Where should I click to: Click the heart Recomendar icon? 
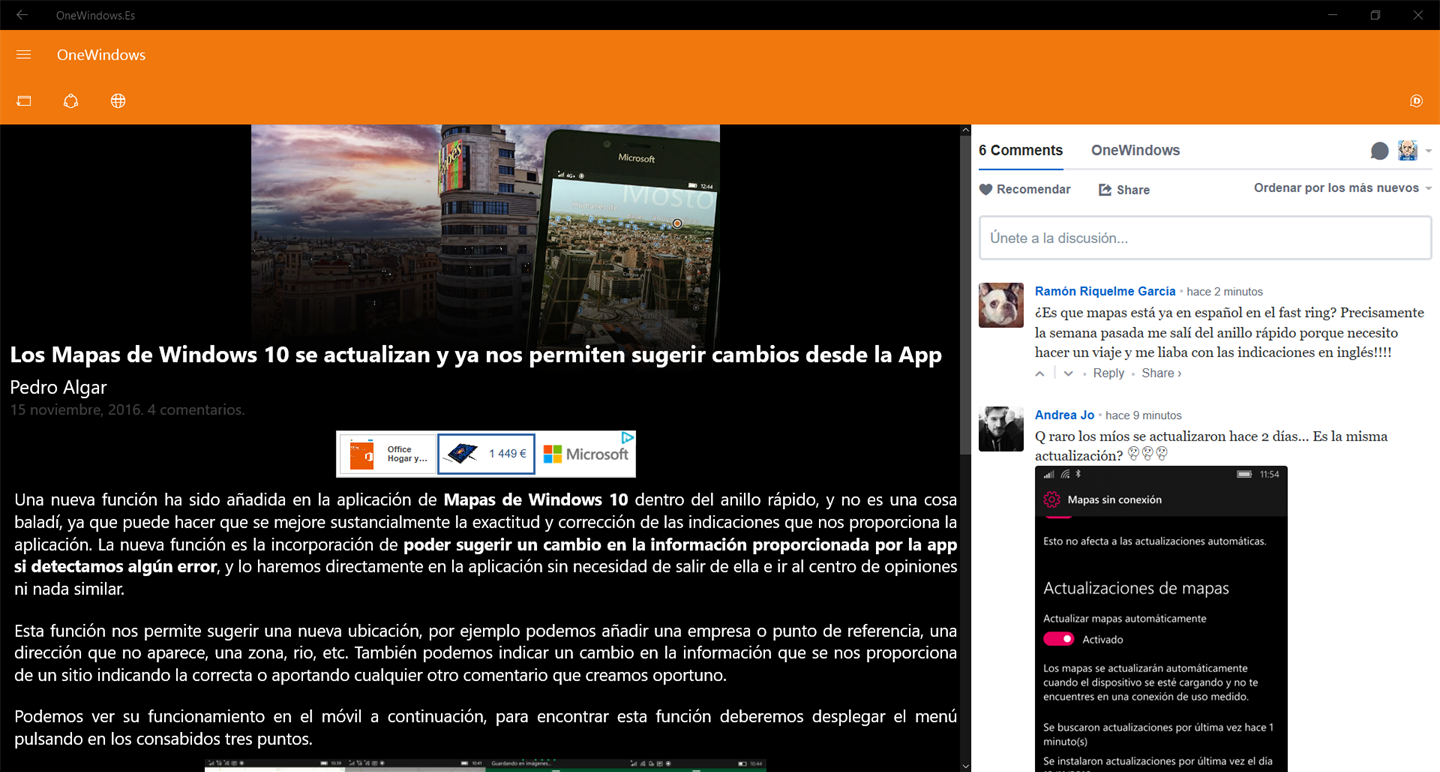[986, 189]
